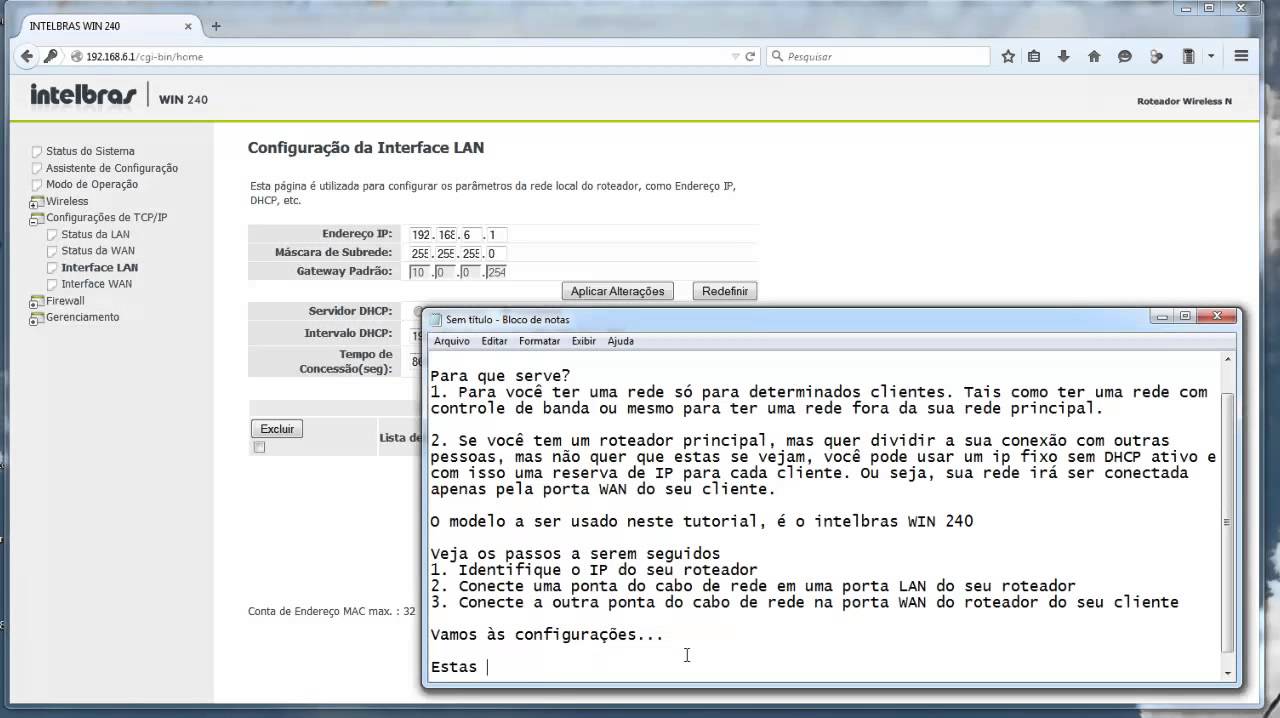Viewport: 1280px width, 718px height.
Task: Click the key icon beside the address bar
Action: point(50,56)
